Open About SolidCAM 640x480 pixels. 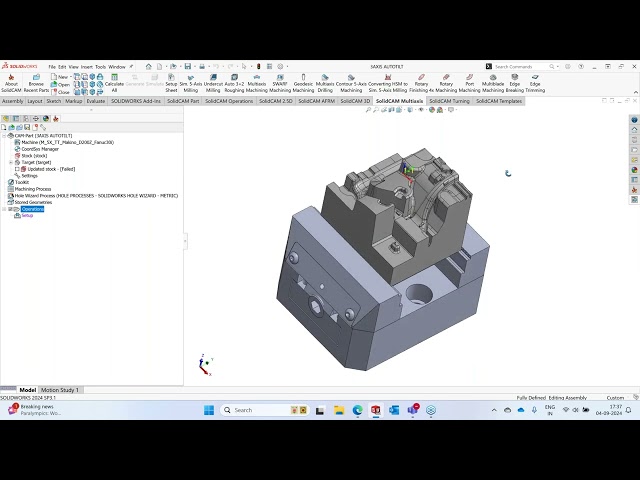pyautogui.click(x=11, y=83)
